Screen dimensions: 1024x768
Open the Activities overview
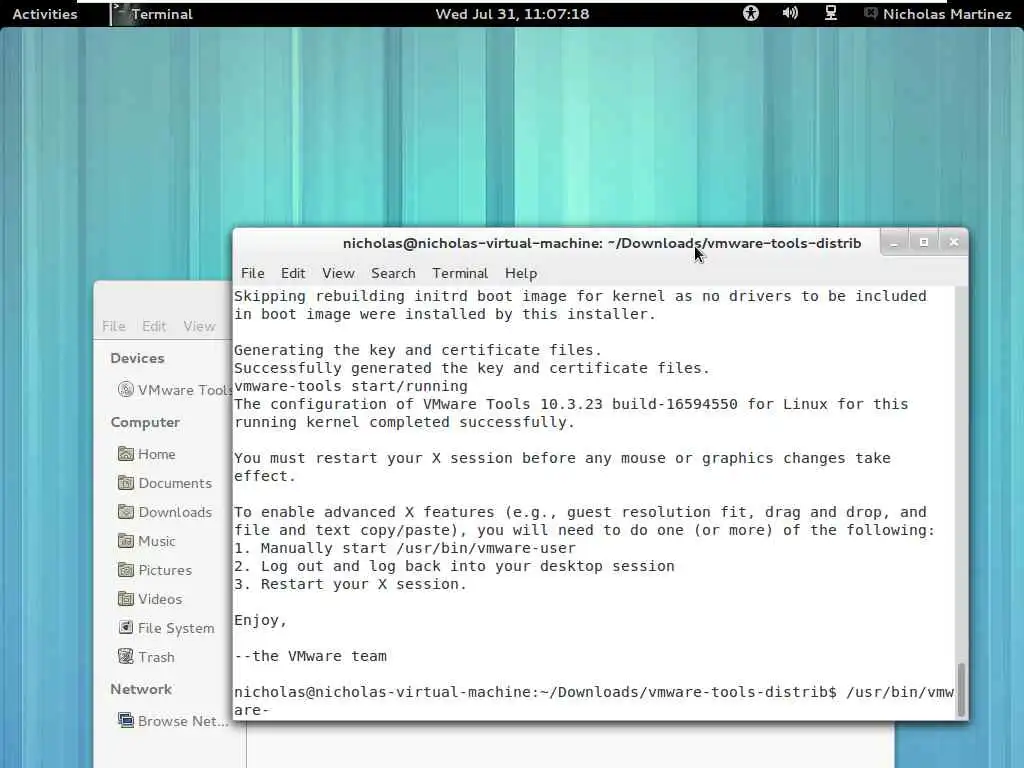point(44,14)
